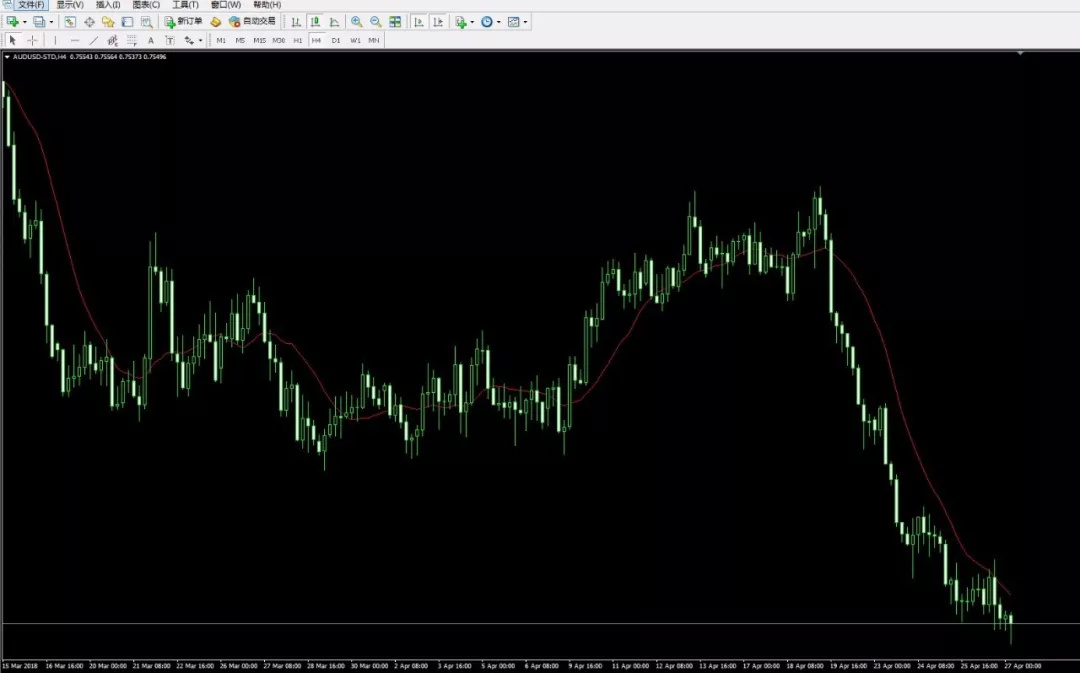Select the vertical line drawing tool

coord(55,40)
